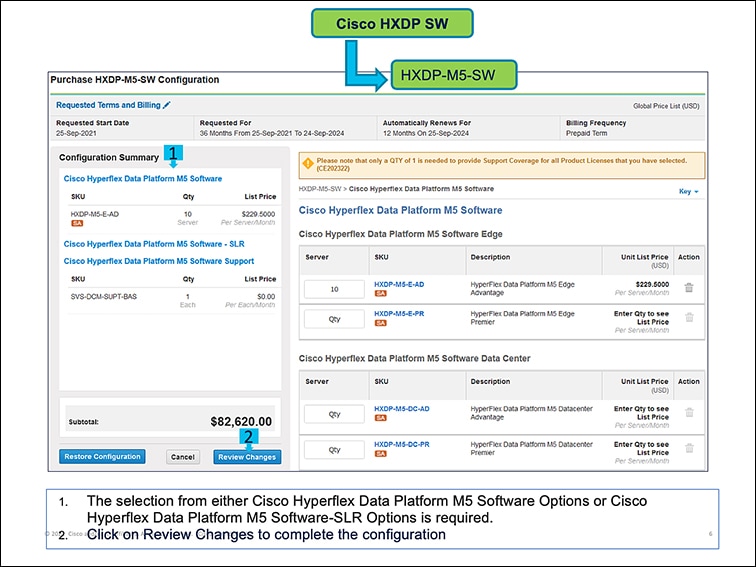This screenshot has width=756, height=567.
Task: Open Cisco Hyperflex M5 Software Support link
Action: (159, 261)
